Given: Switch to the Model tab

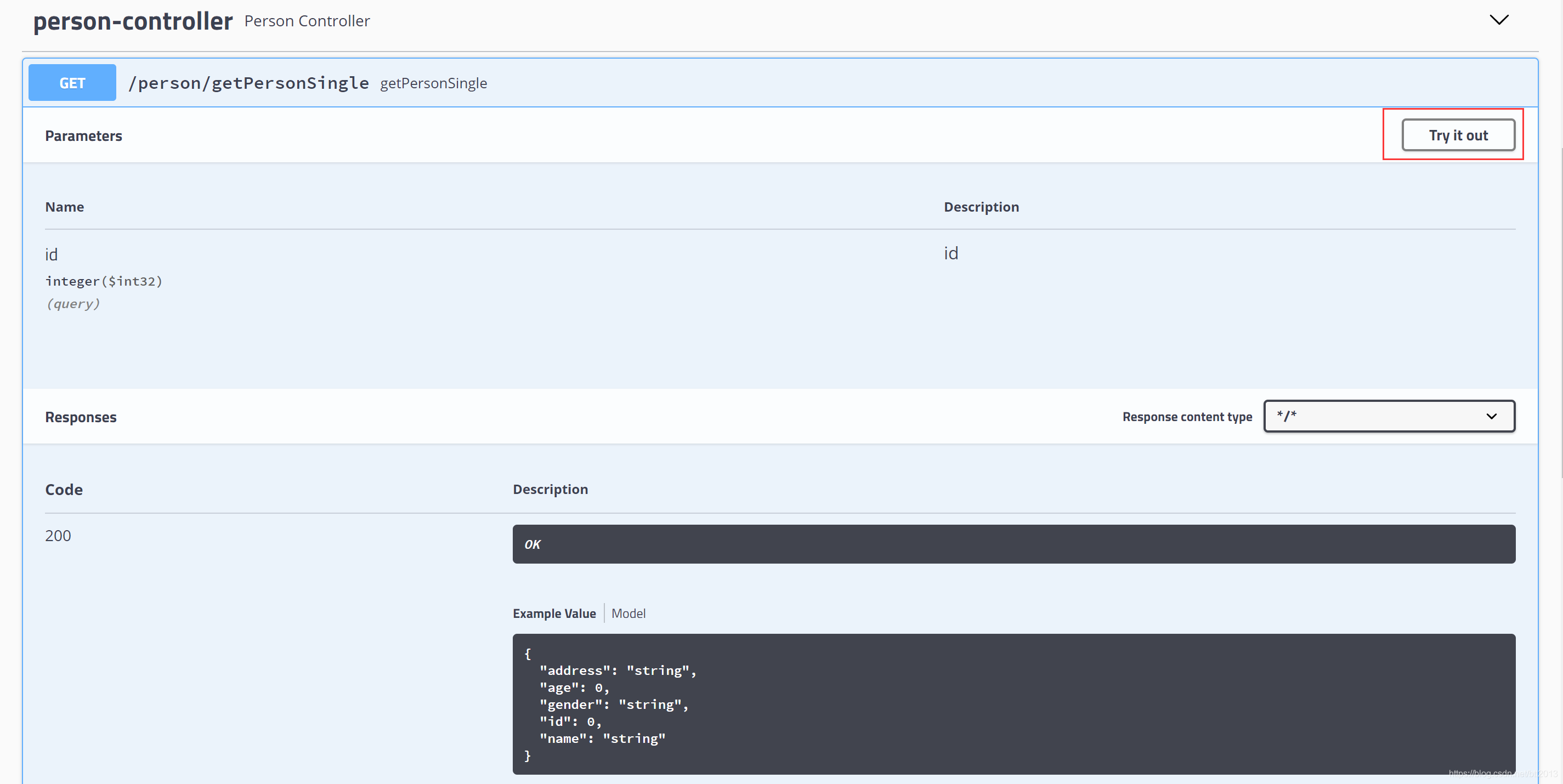Looking at the screenshot, I should [628, 613].
